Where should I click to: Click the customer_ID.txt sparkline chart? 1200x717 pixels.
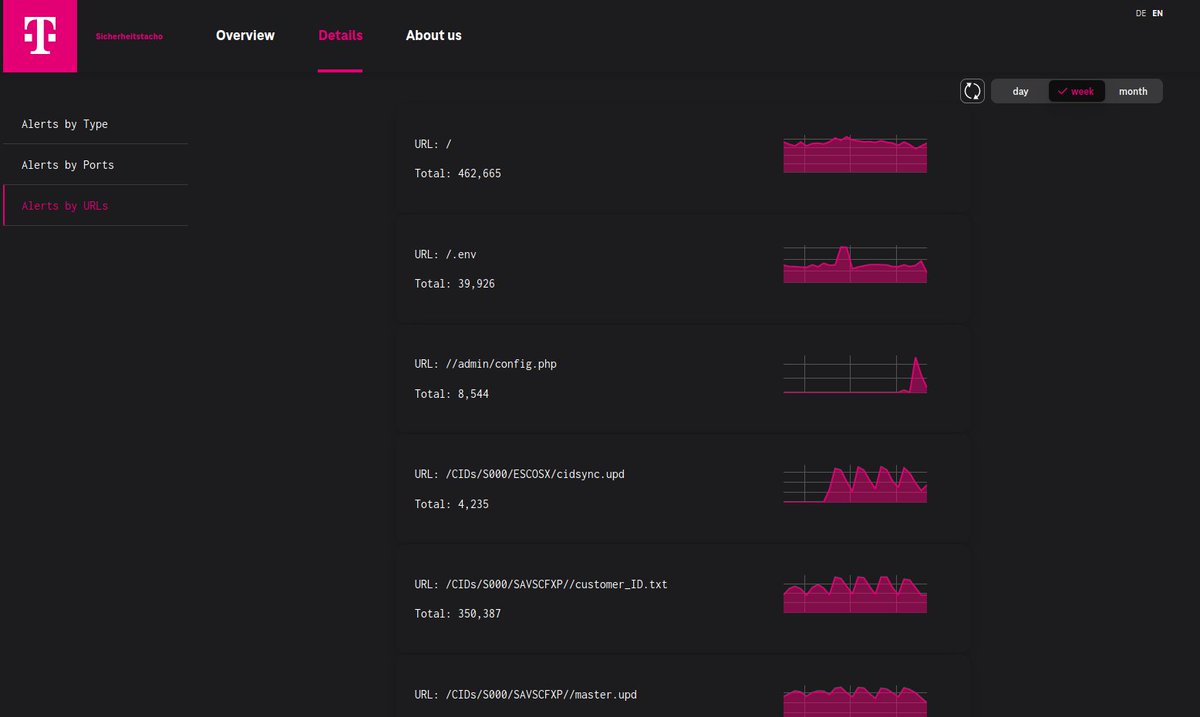pyautogui.click(x=855, y=593)
